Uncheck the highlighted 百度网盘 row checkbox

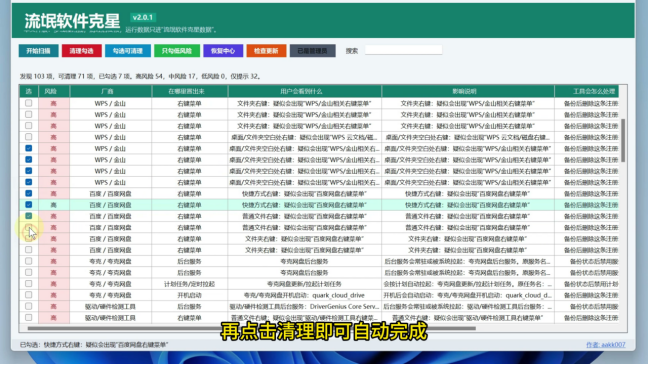[x=29, y=205]
